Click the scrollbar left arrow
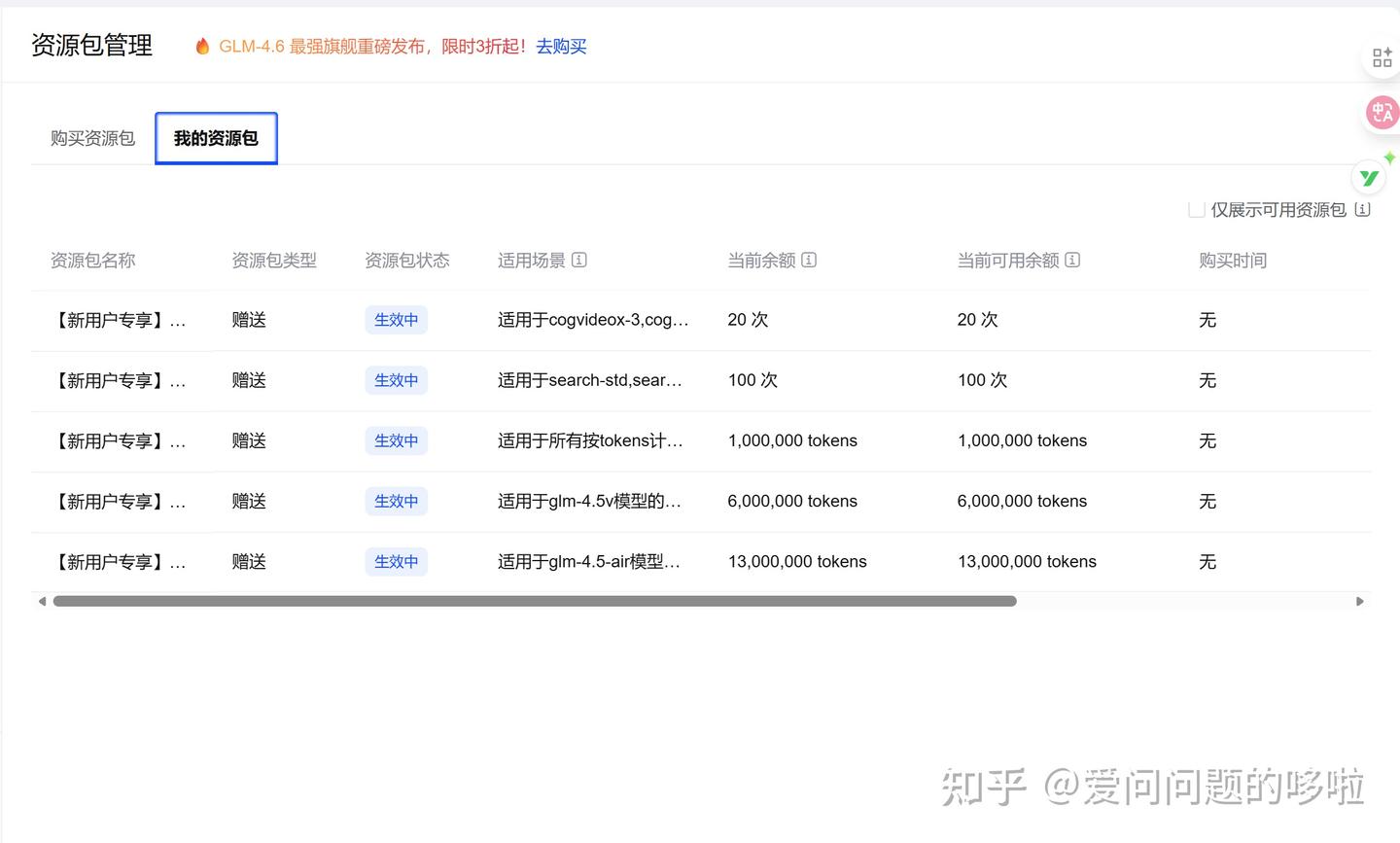The image size is (1400, 843). point(42,601)
